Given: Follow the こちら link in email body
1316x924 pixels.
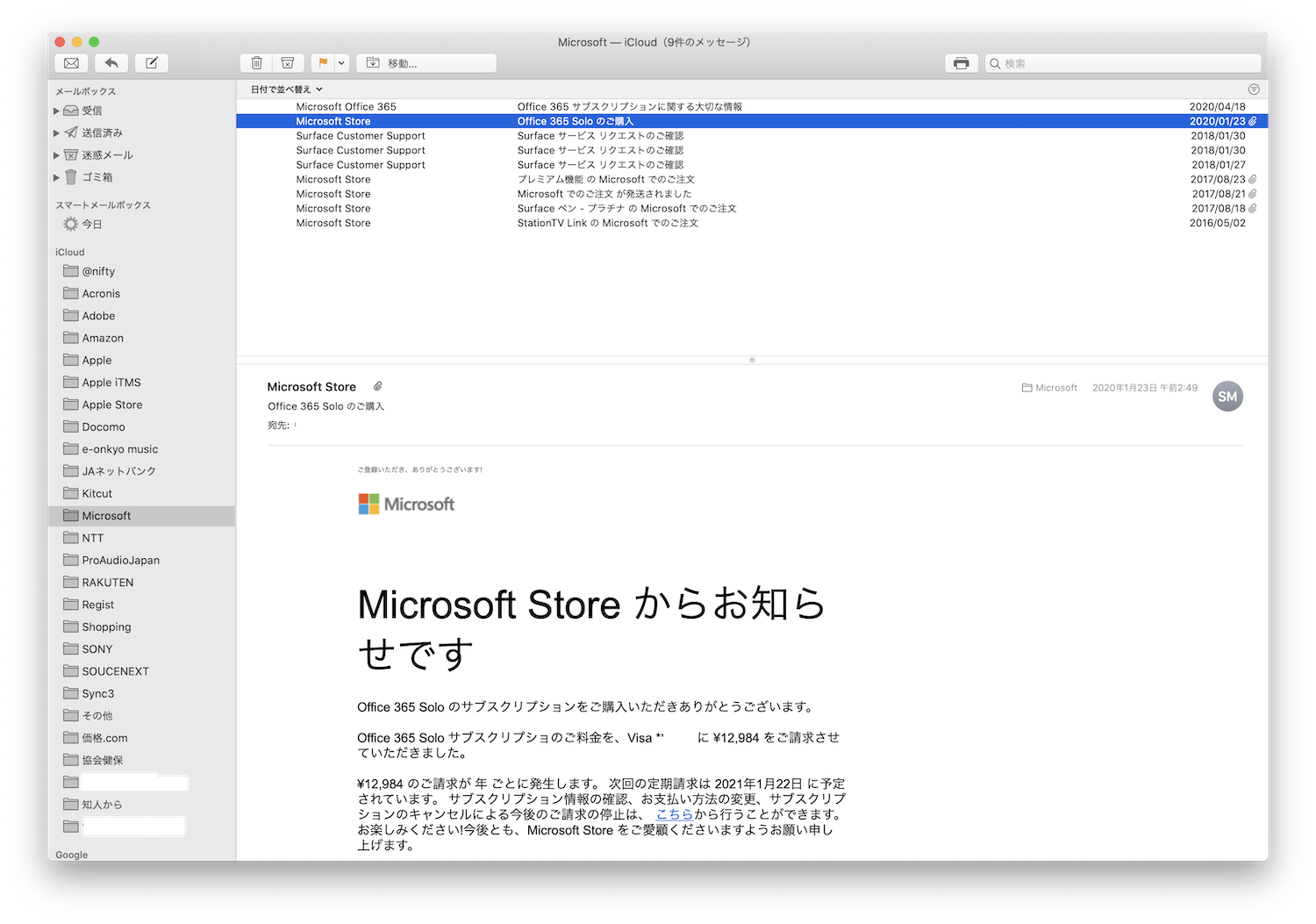Looking at the screenshot, I should click(x=675, y=814).
